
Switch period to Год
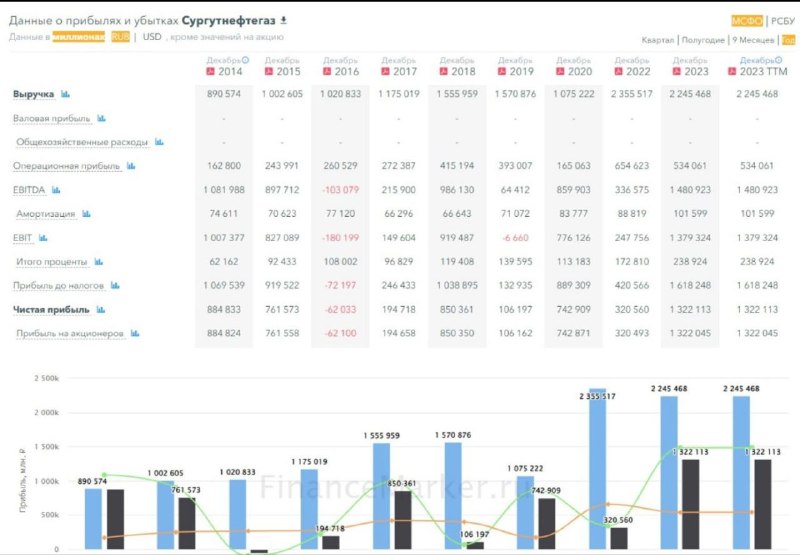pyautogui.click(x=788, y=40)
